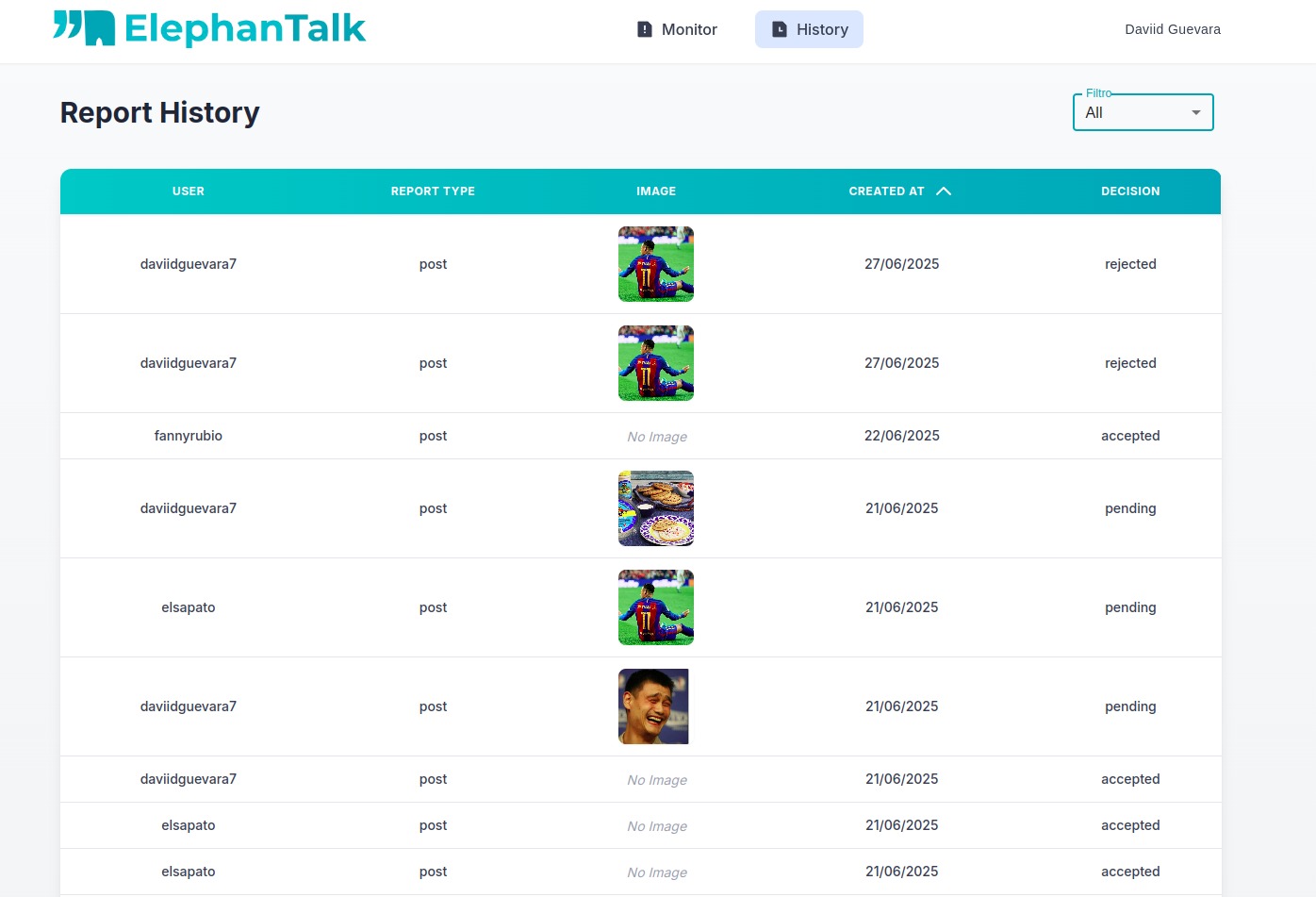Select the 22/06/2025 accepted decision cell
This screenshot has width=1316, height=897.
pos(1130,436)
